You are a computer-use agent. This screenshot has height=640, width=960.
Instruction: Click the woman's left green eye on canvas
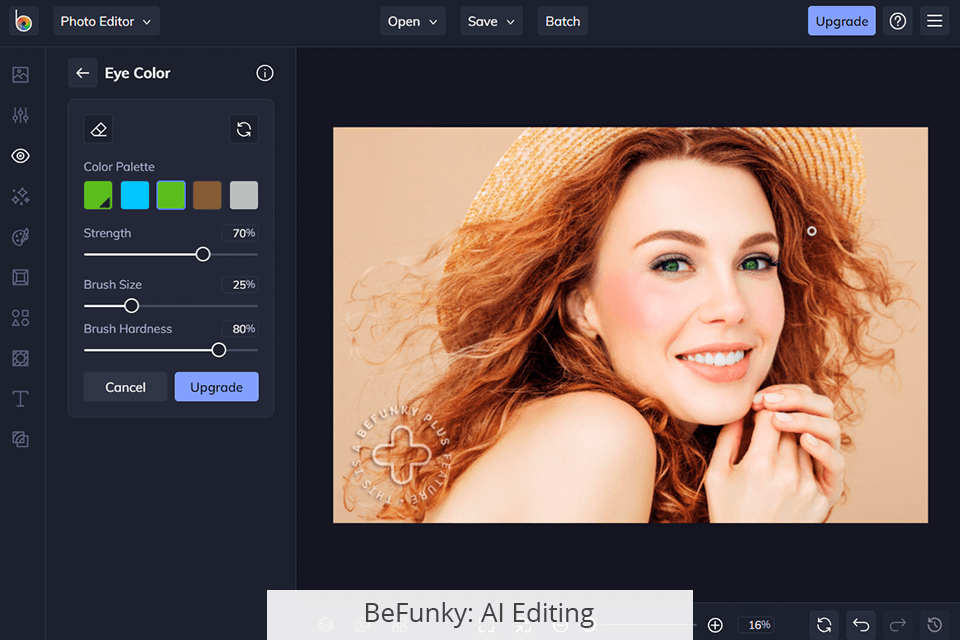[672, 265]
